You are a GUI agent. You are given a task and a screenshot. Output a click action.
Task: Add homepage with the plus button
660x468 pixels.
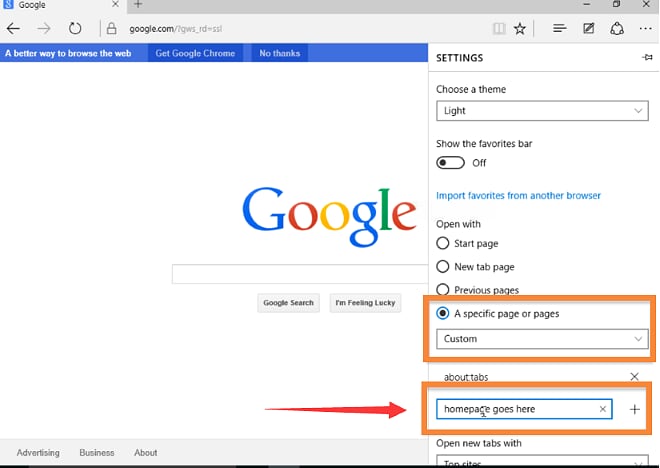click(635, 409)
